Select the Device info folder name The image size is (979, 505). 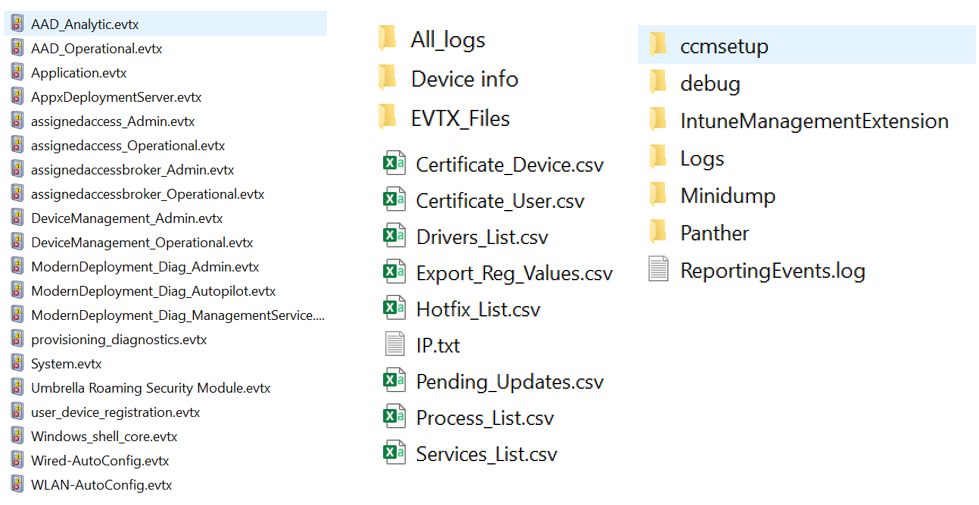point(465,79)
